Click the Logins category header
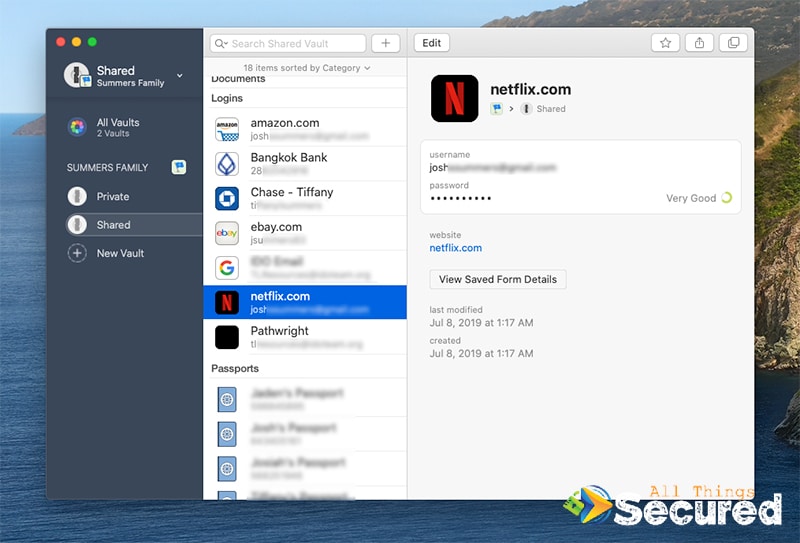 coord(227,98)
